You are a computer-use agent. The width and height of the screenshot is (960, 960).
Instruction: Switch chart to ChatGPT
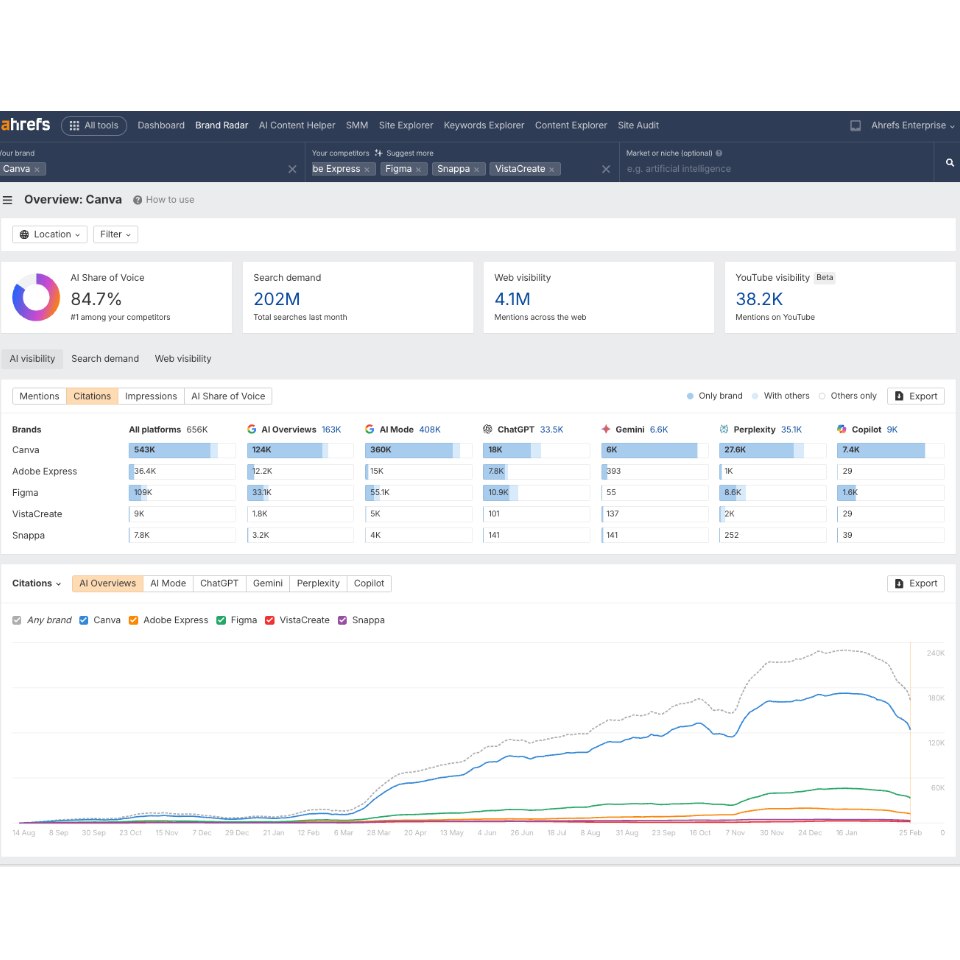point(219,583)
